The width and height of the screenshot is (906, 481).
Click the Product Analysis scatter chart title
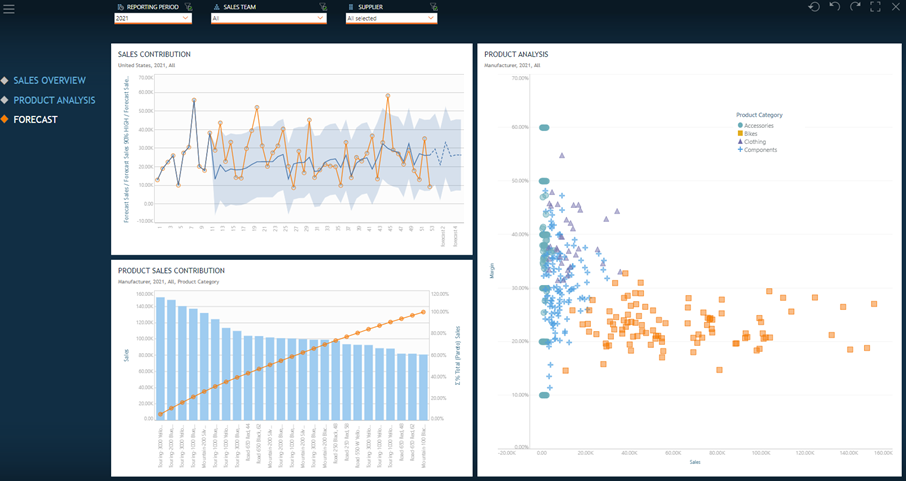(516, 54)
